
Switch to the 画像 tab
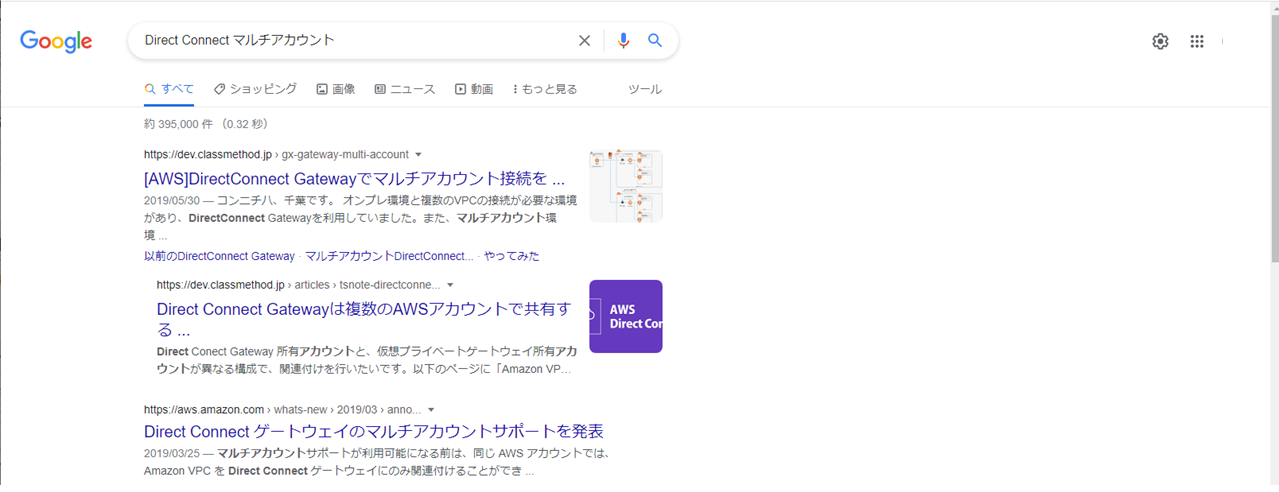(x=336, y=89)
